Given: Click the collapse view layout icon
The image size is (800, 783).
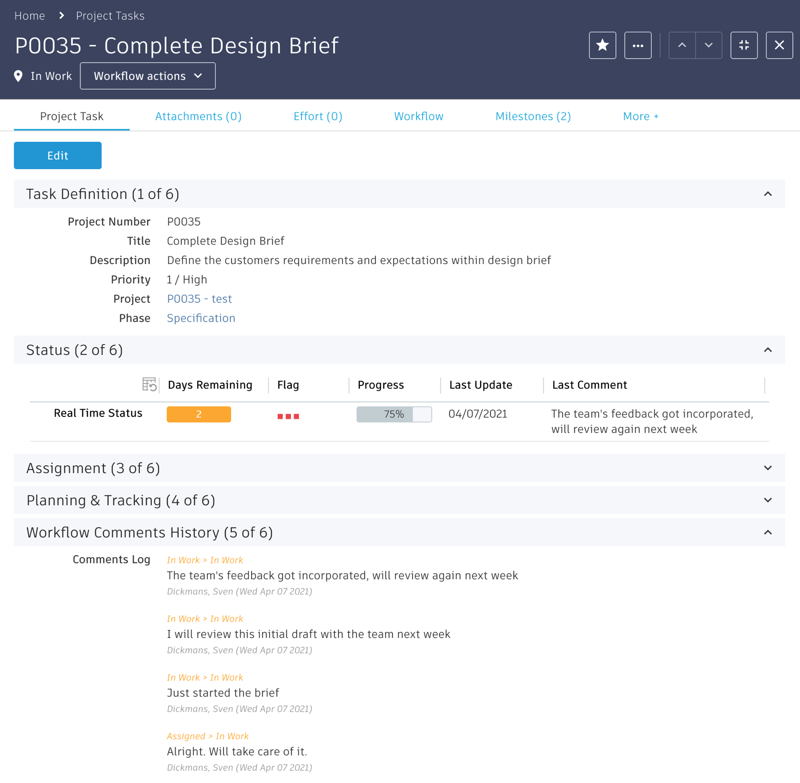Looking at the screenshot, I should click(744, 45).
